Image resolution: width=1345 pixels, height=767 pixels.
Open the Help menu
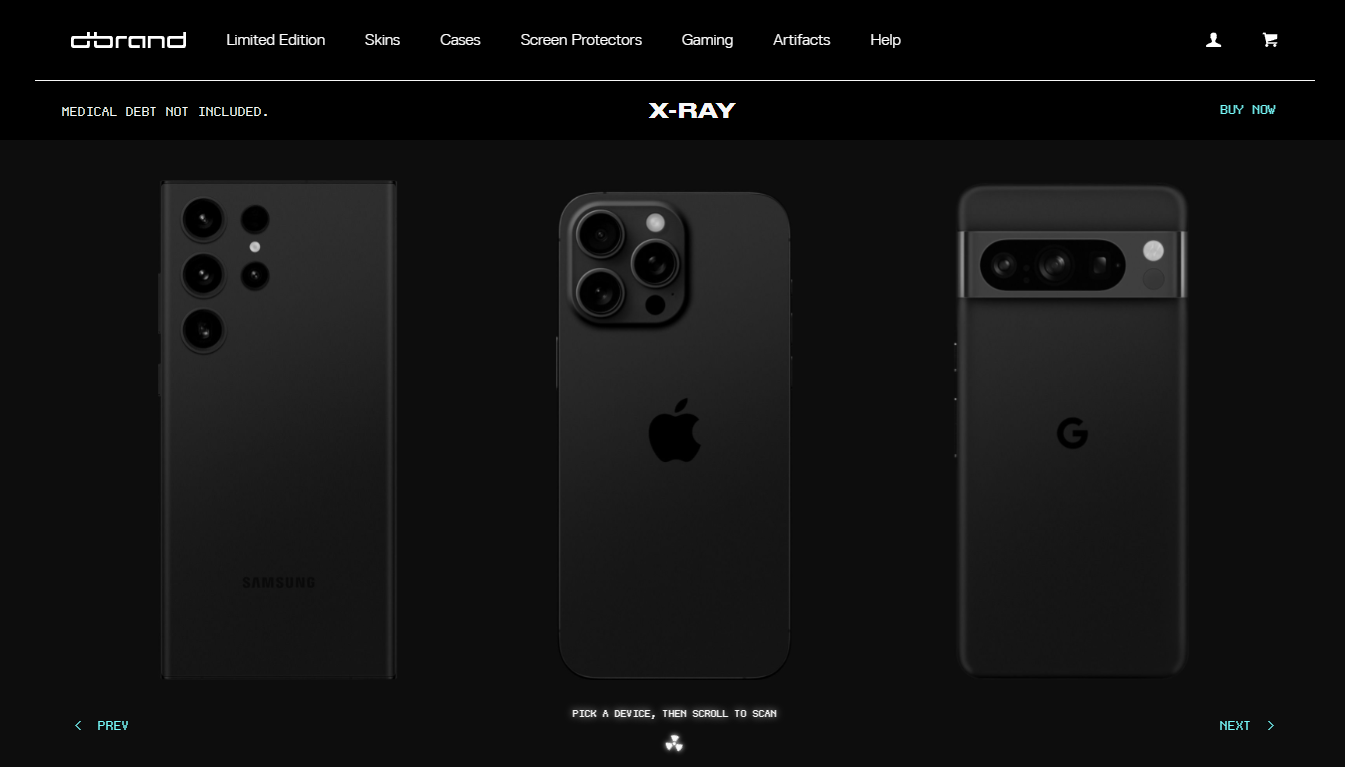885,40
